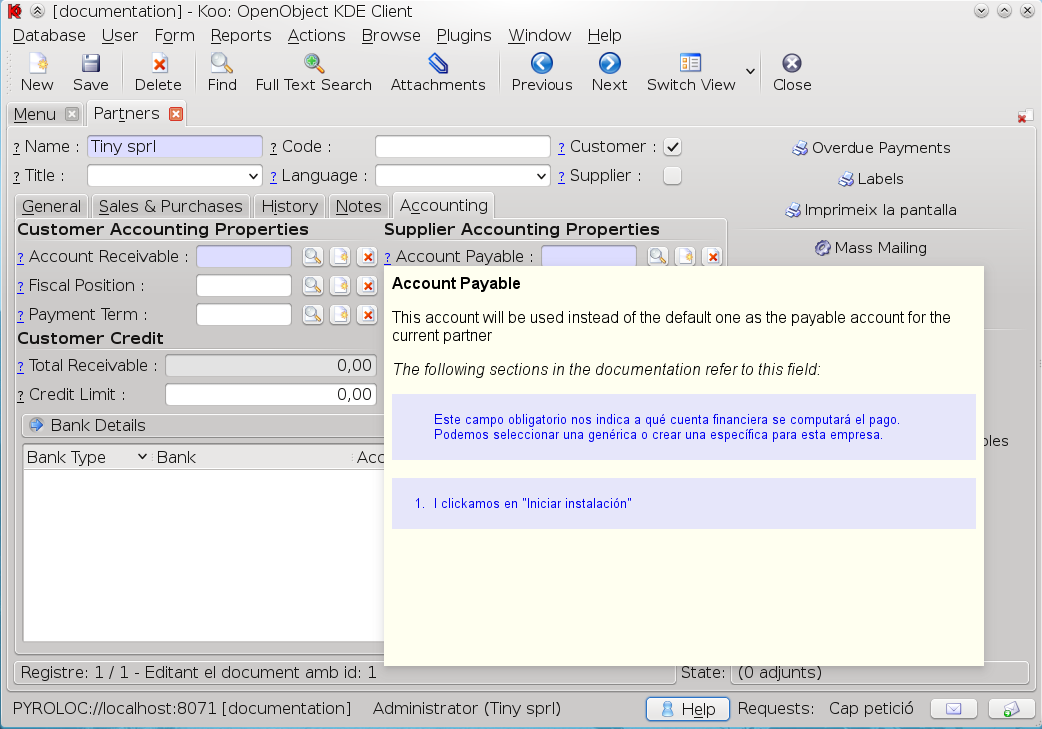Open the 'Este campo obligatorio' documentation link

(667, 427)
